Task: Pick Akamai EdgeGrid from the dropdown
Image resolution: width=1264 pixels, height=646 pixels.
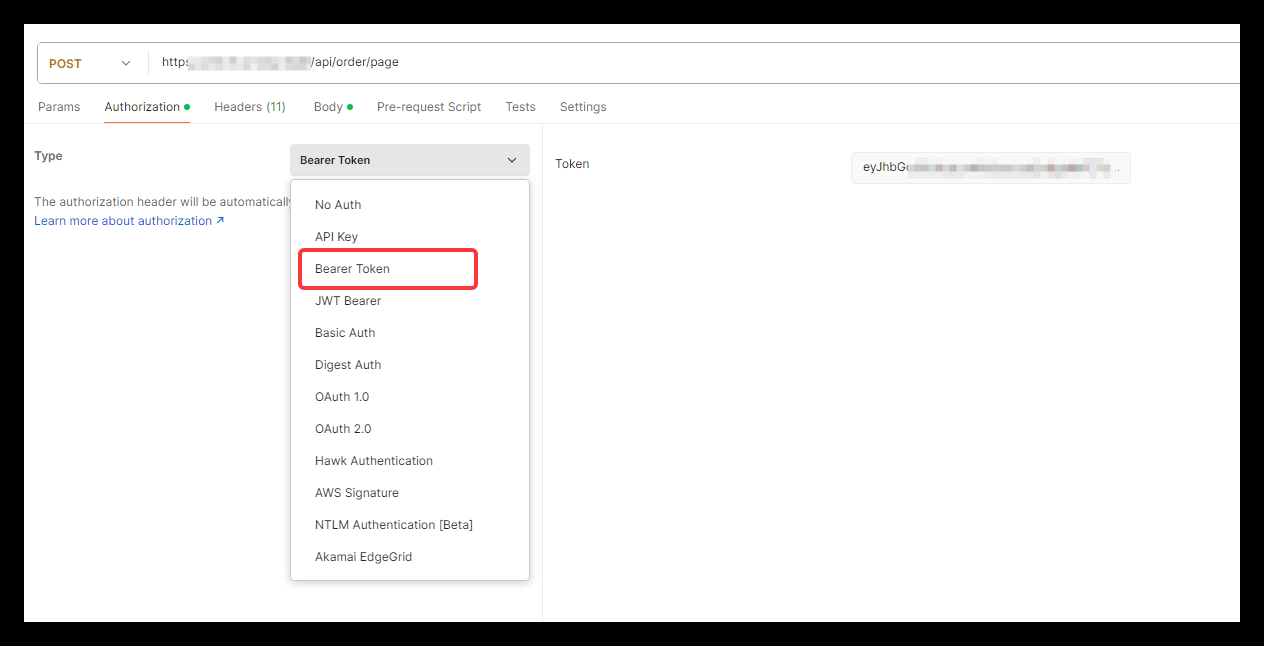Action: click(363, 557)
